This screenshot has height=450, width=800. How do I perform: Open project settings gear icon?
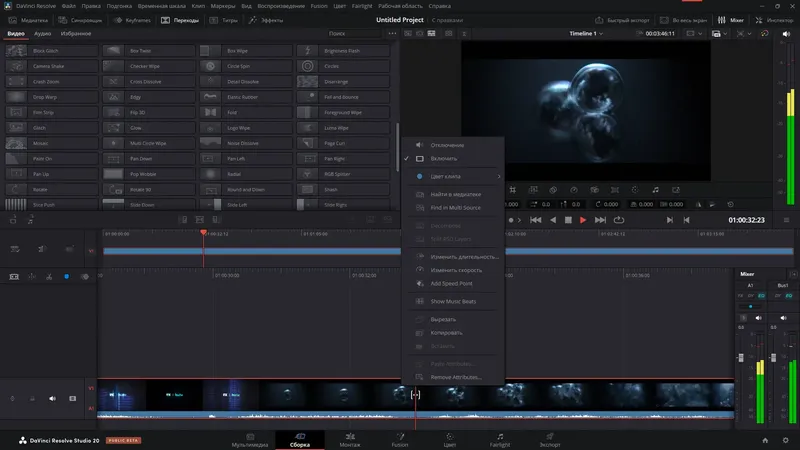click(x=784, y=439)
